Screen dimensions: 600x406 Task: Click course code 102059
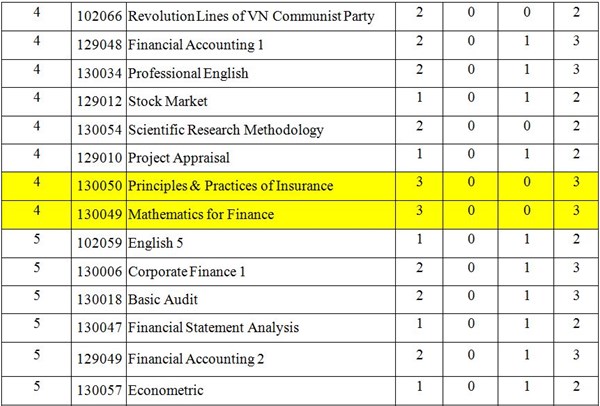point(100,241)
